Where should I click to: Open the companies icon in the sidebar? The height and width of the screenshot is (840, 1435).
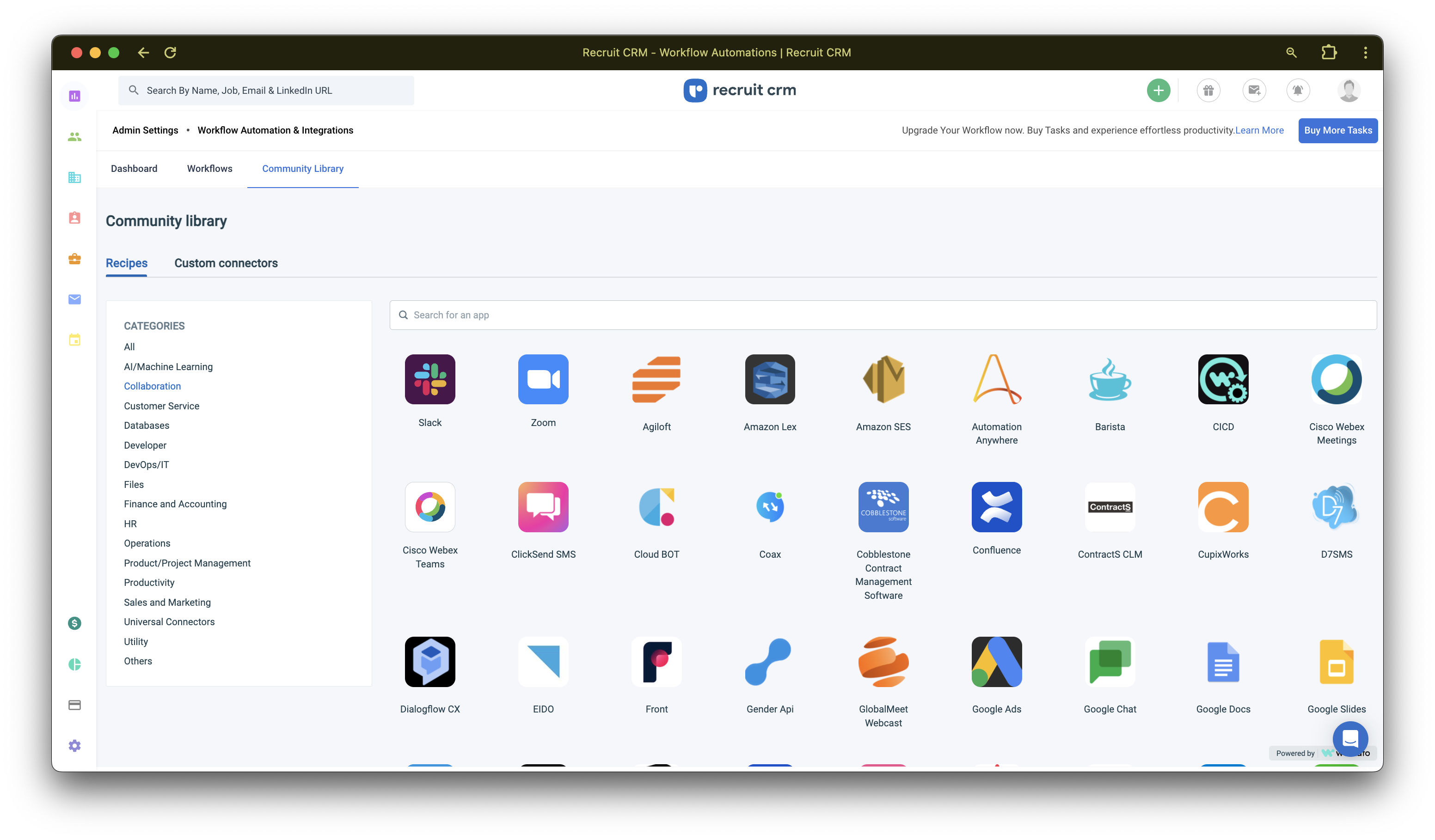pos(74,177)
